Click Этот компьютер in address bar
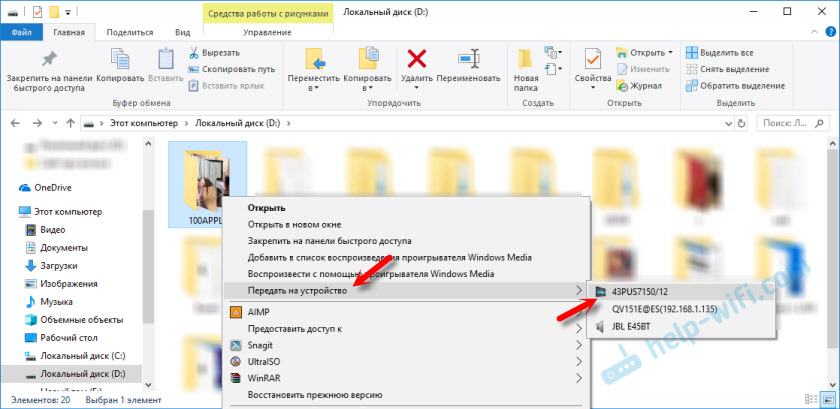Viewport: 840px width, 409px height. 144,123
